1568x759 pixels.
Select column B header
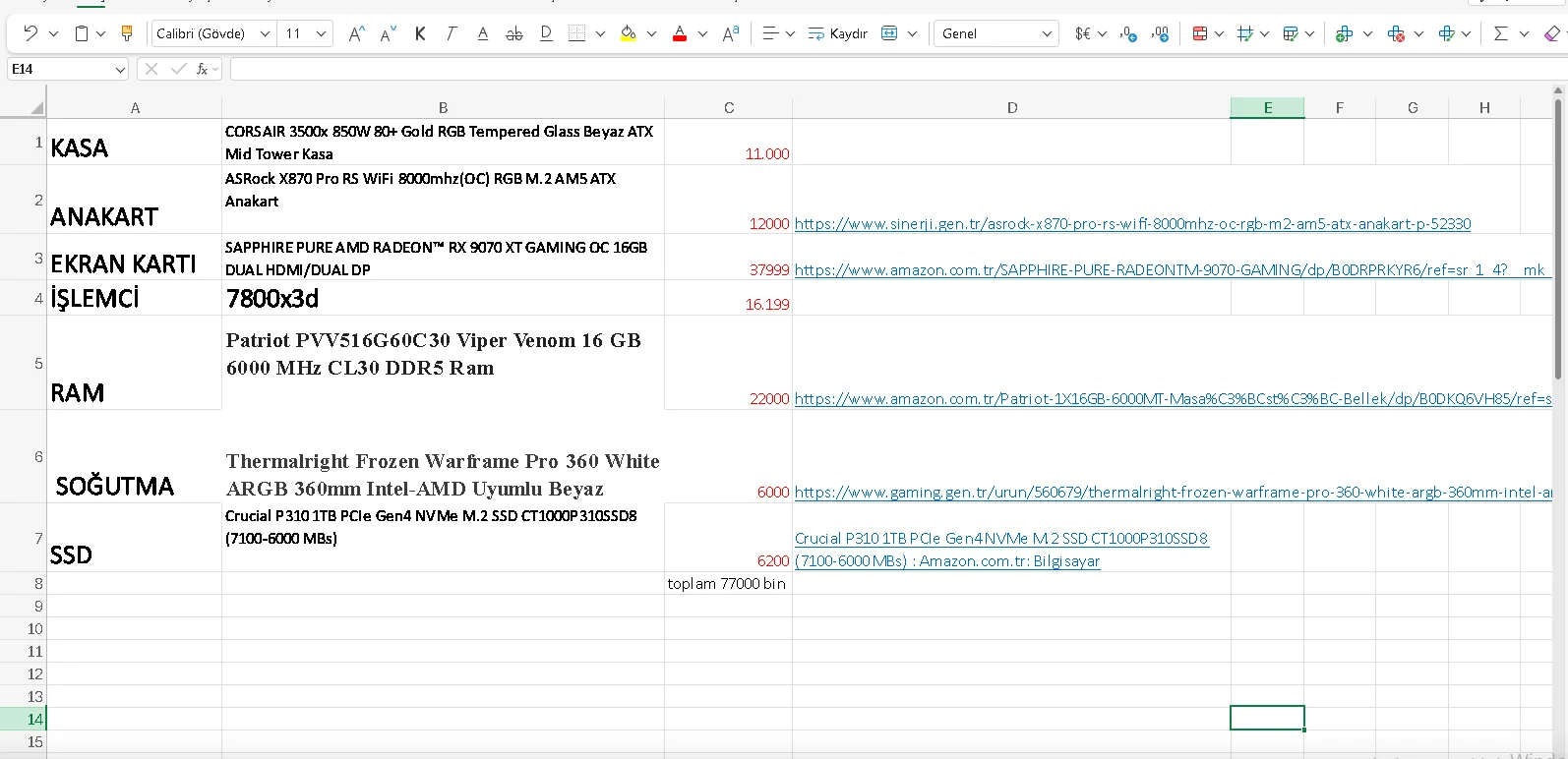point(444,108)
